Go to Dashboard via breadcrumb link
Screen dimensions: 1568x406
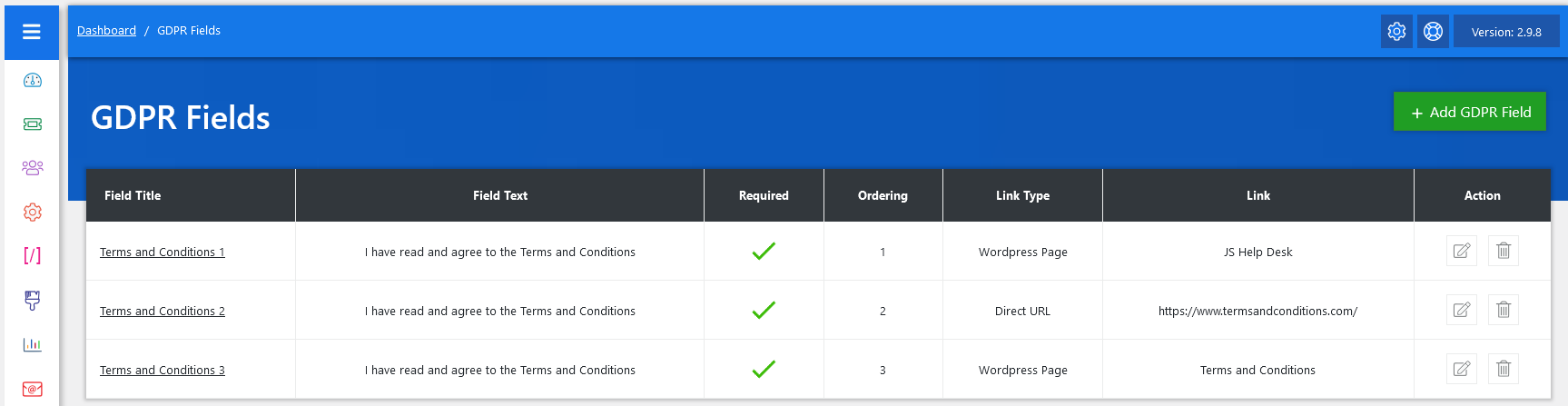[106, 31]
